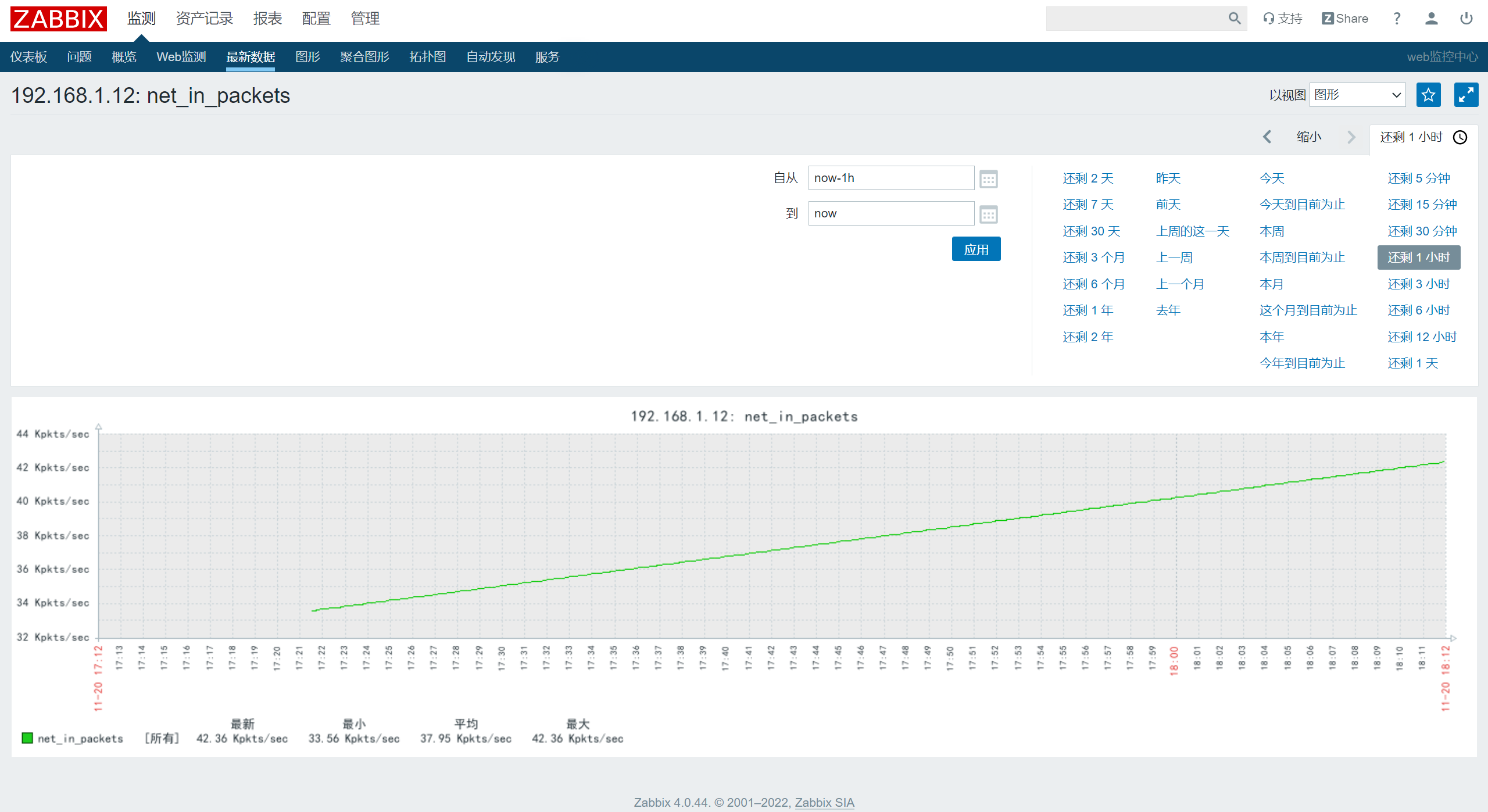Open the help question mark icon

[1397, 19]
